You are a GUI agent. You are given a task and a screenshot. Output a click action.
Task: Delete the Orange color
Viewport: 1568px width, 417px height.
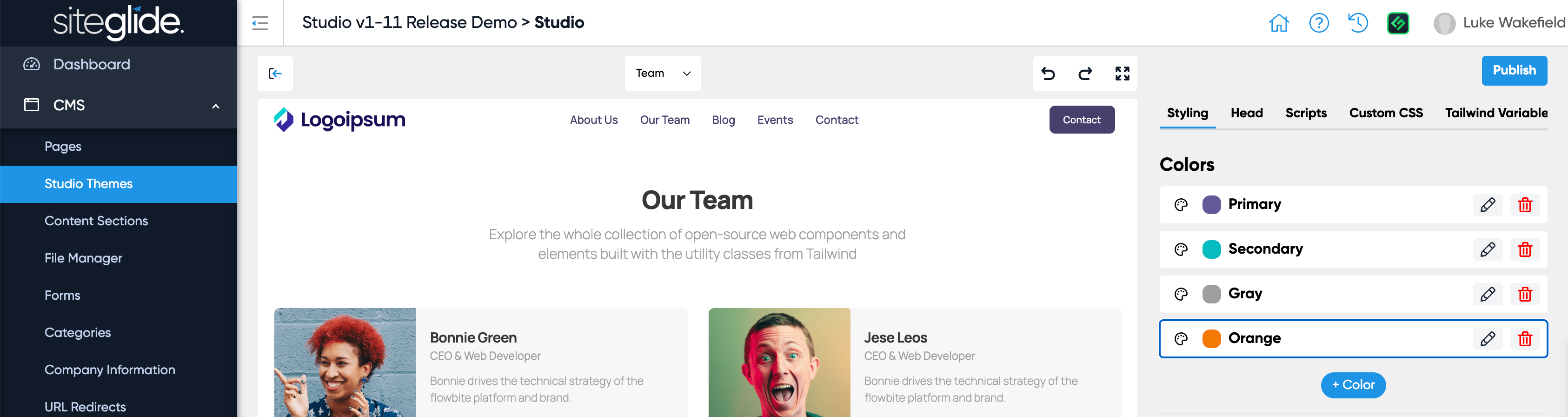point(1524,339)
